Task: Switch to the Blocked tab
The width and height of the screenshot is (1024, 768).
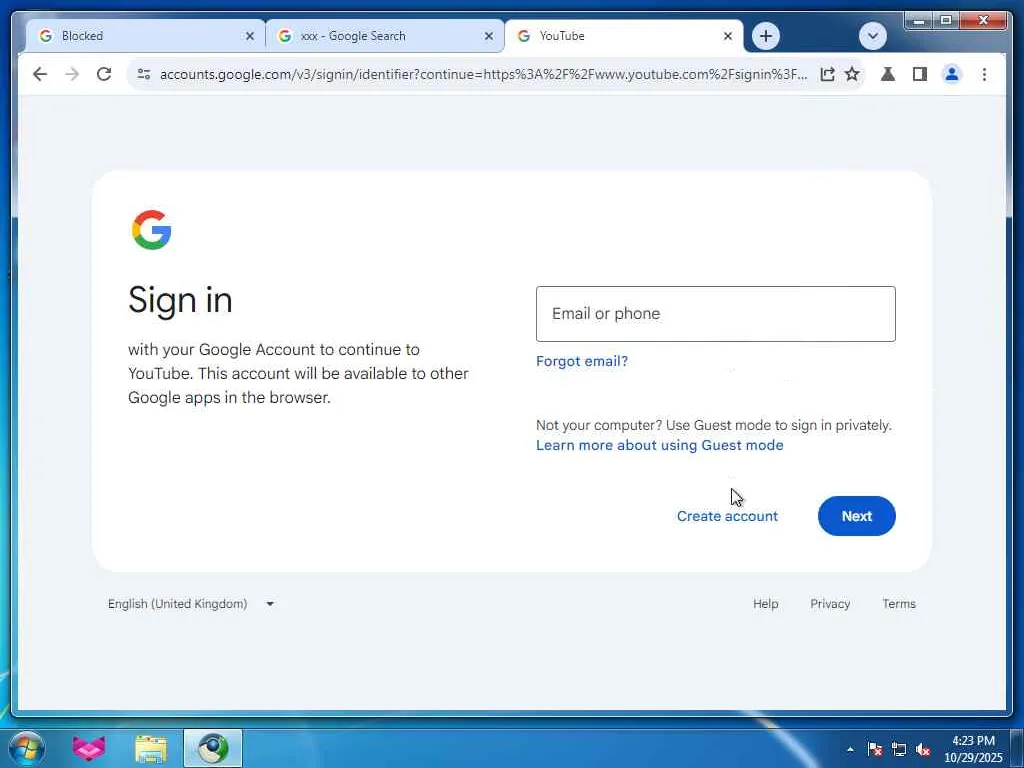Action: coord(144,36)
